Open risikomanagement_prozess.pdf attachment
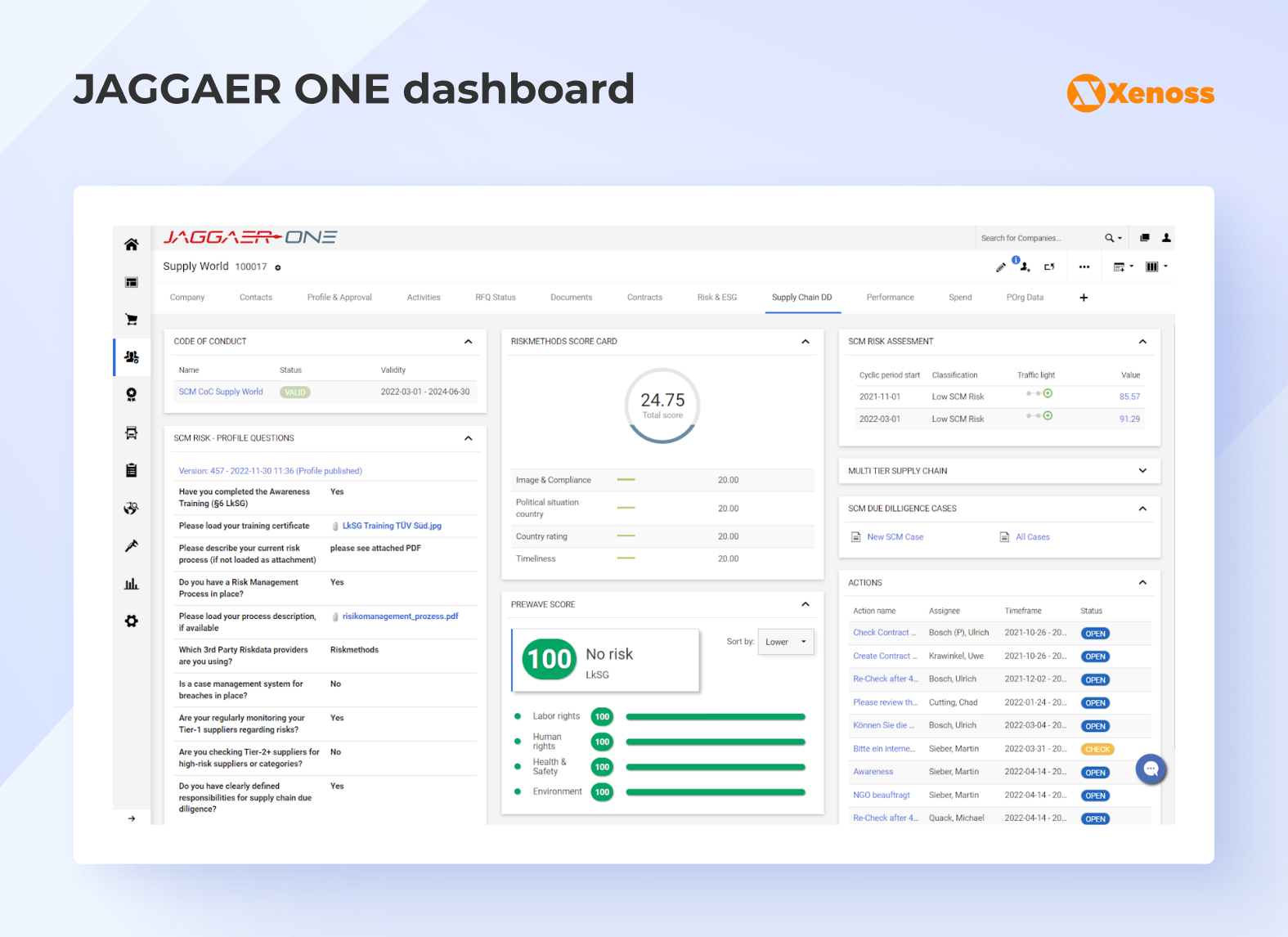 coord(400,616)
